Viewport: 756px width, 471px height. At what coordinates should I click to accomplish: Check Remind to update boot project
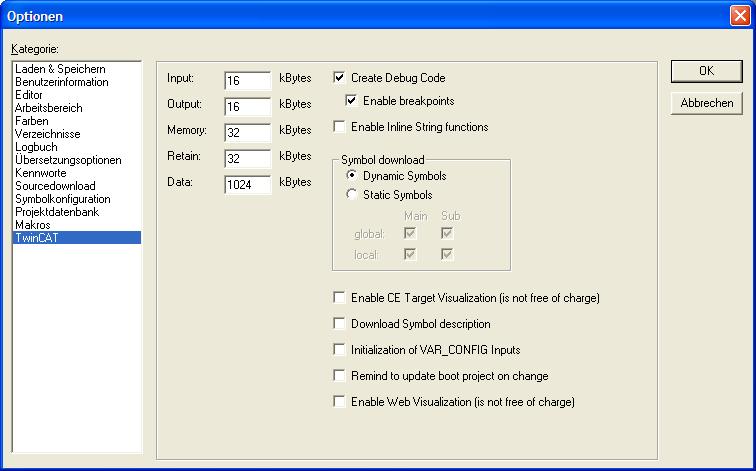339,376
